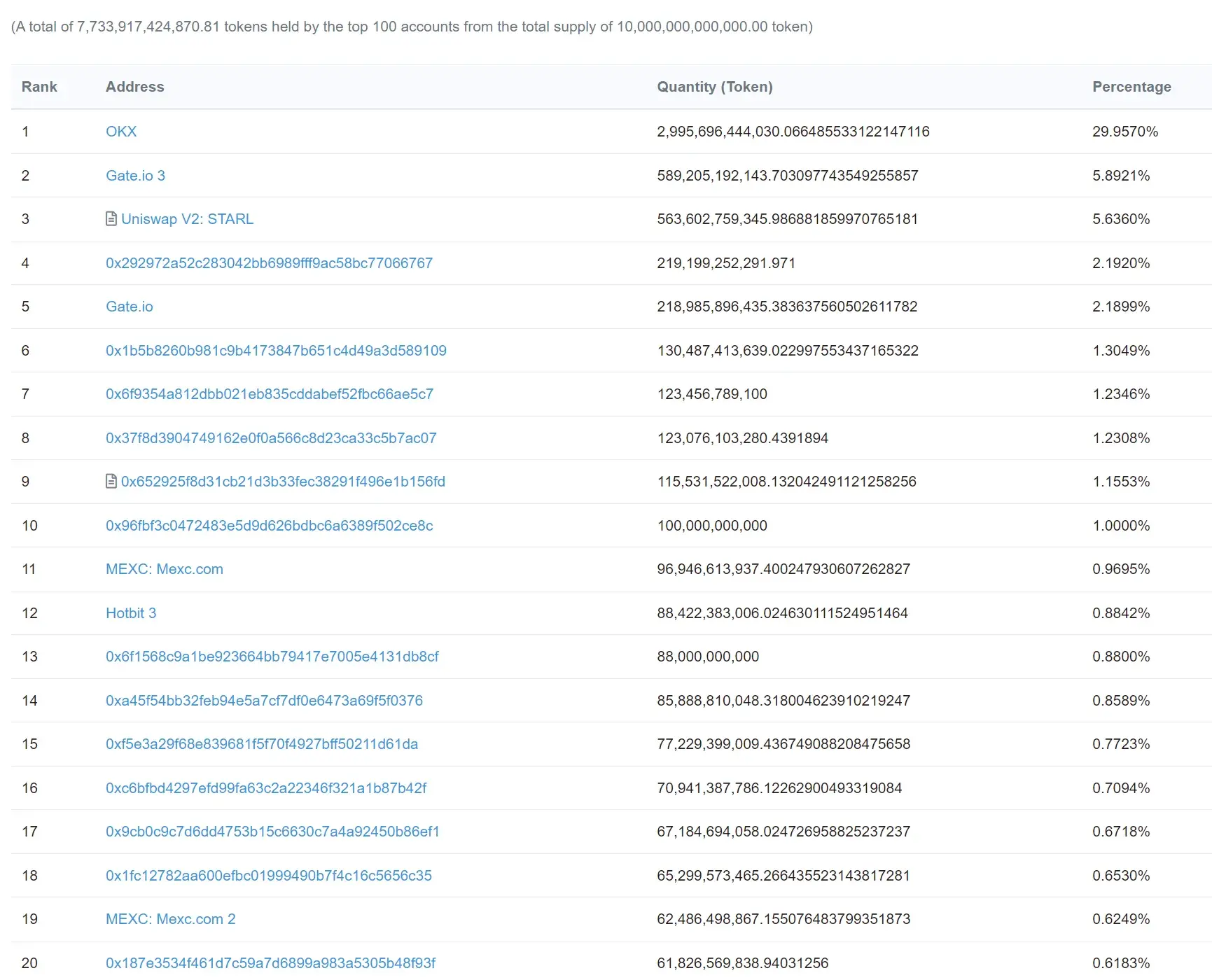Select the 0.6718% percentage value
This screenshot has width=1212, height=980.
(1121, 832)
